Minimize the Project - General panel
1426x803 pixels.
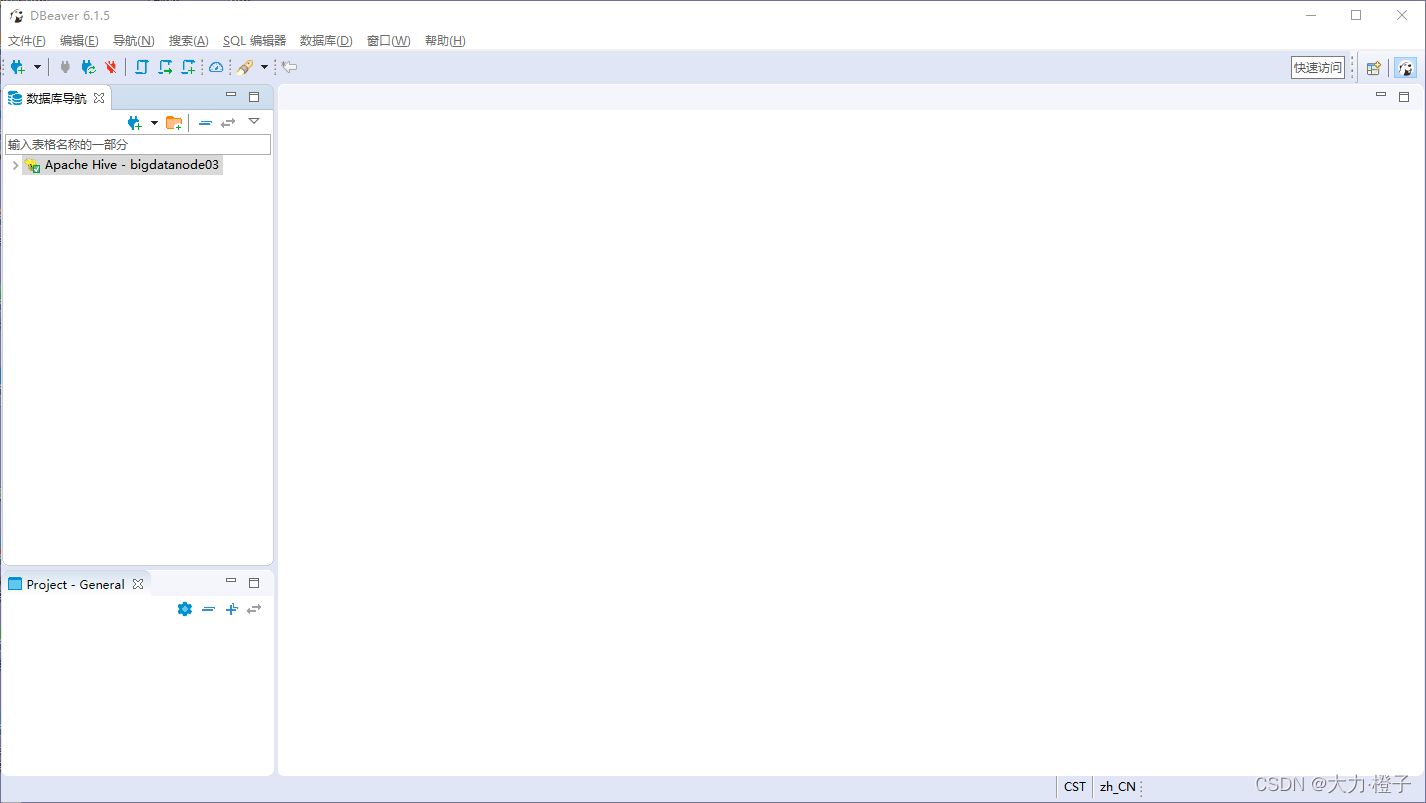click(231, 581)
